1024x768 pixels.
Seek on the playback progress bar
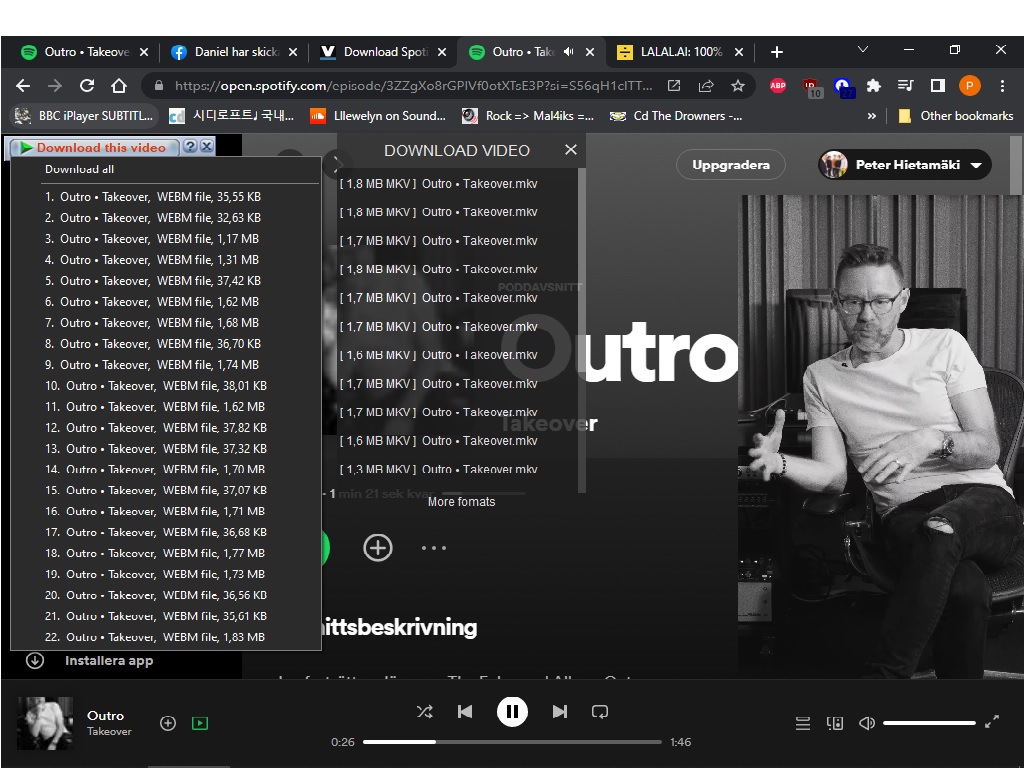512,742
